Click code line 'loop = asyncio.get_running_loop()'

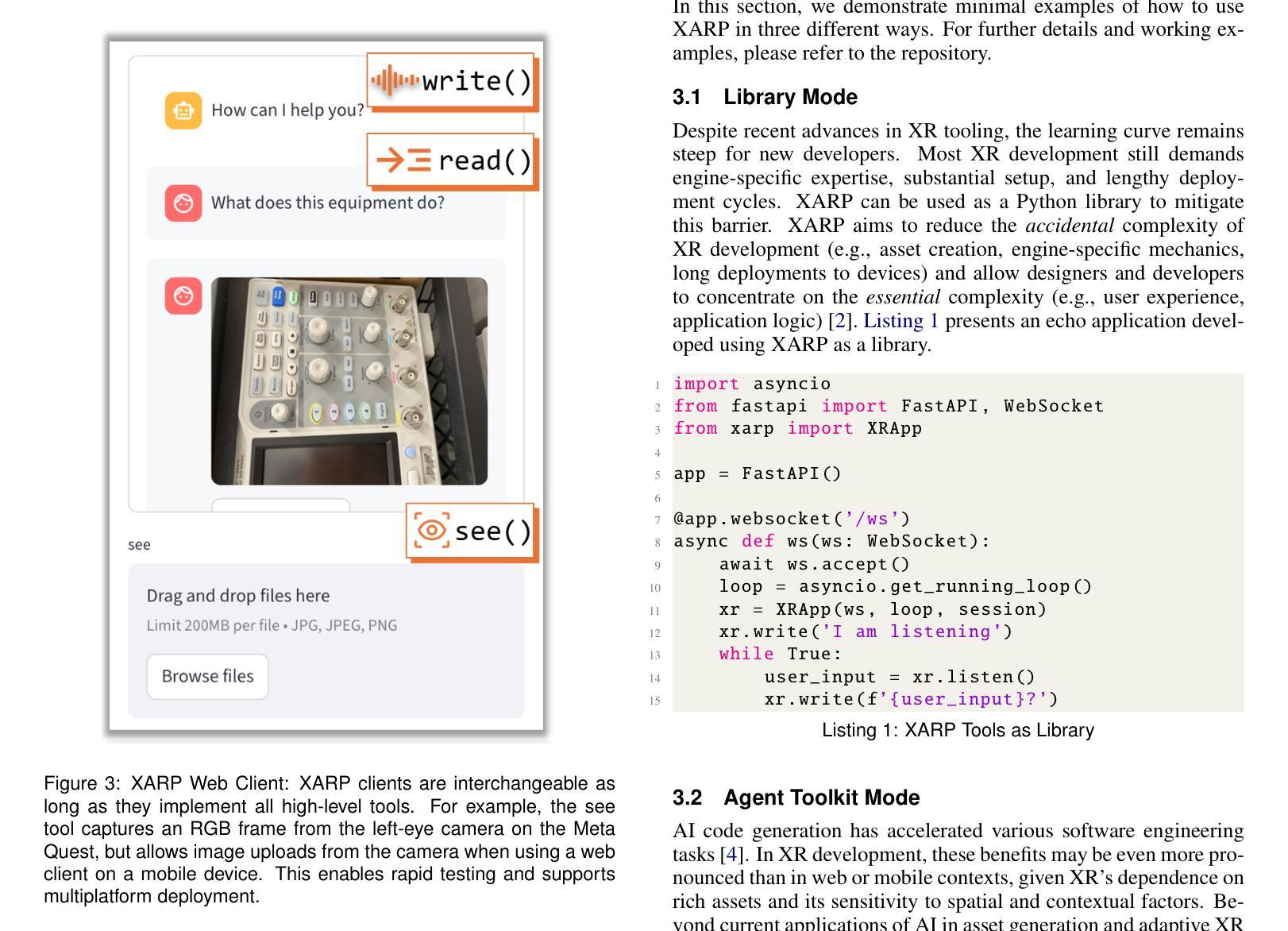click(906, 587)
